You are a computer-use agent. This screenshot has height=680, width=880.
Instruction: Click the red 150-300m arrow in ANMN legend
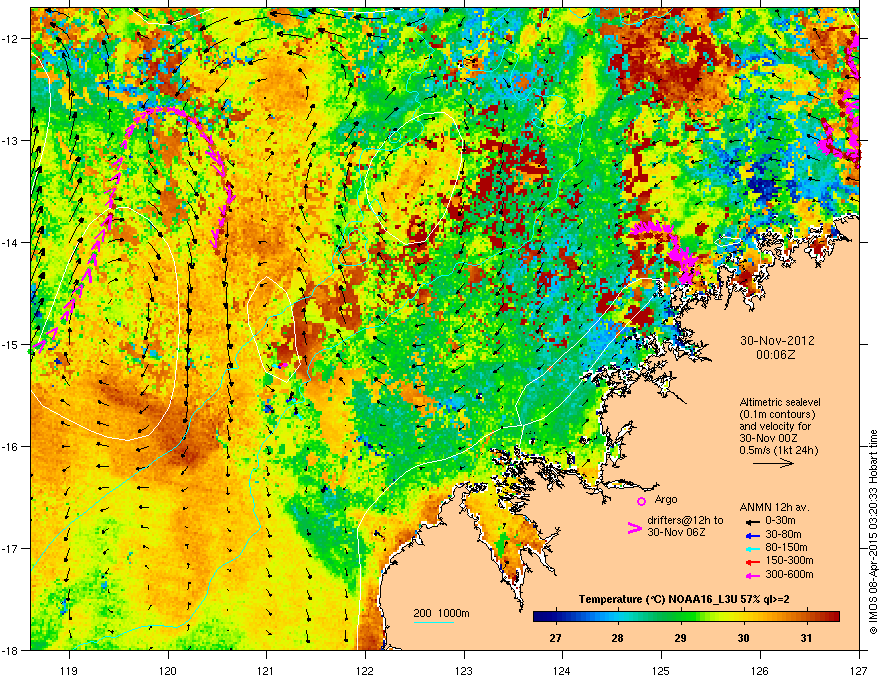753,562
